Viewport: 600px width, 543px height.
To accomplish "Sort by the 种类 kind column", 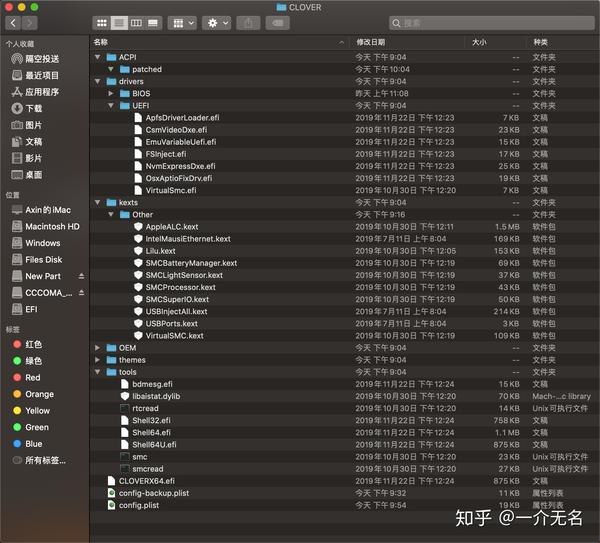I will [x=562, y=42].
